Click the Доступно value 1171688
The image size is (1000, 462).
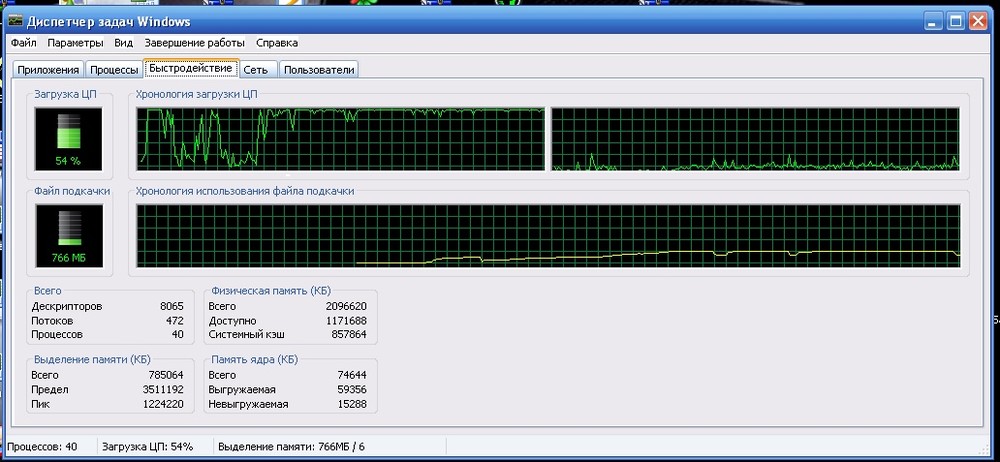pos(346,321)
